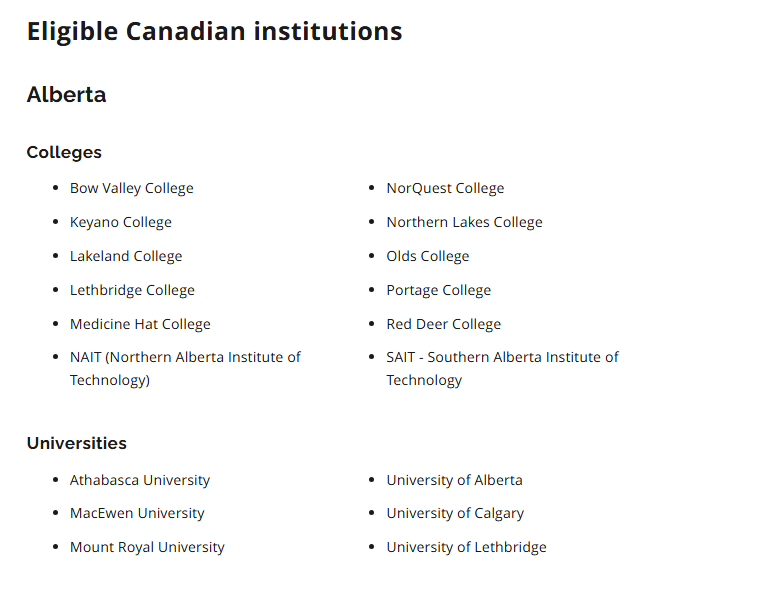
Task: Select Red Deer College
Action: click(x=443, y=325)
